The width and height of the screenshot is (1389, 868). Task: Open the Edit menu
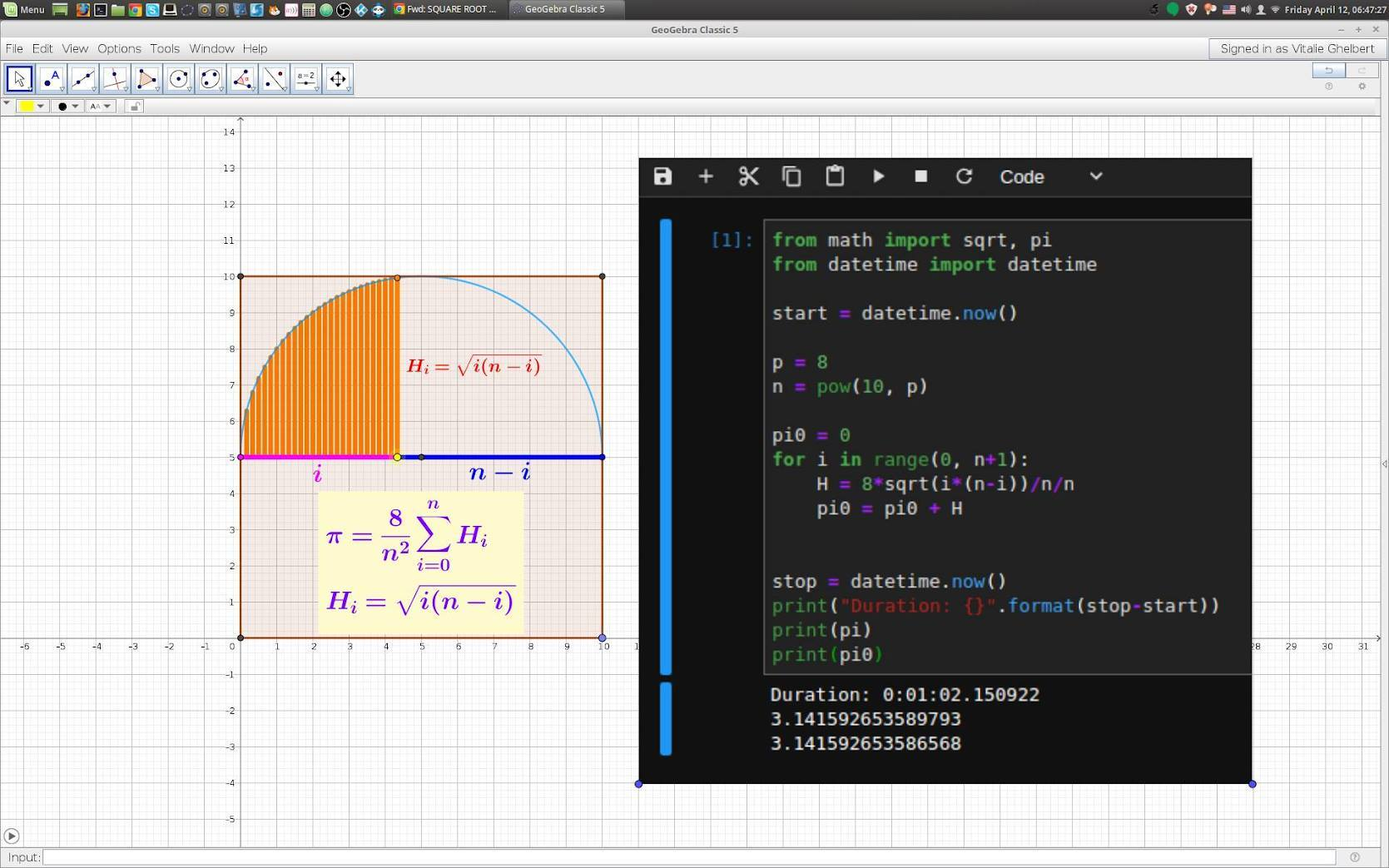tap(42, 49)
